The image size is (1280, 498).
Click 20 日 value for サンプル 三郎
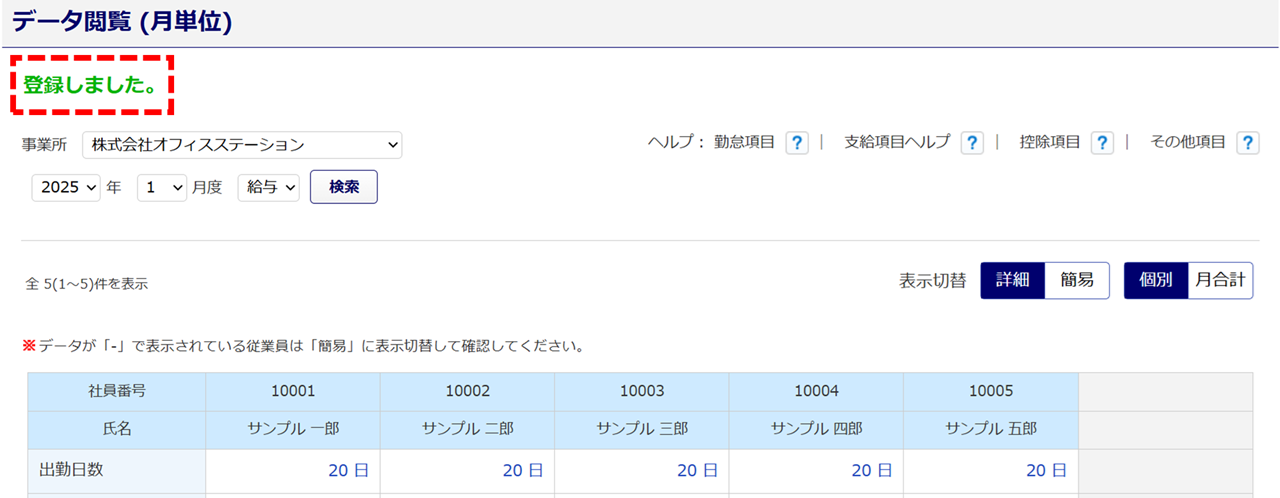[697, 470]
